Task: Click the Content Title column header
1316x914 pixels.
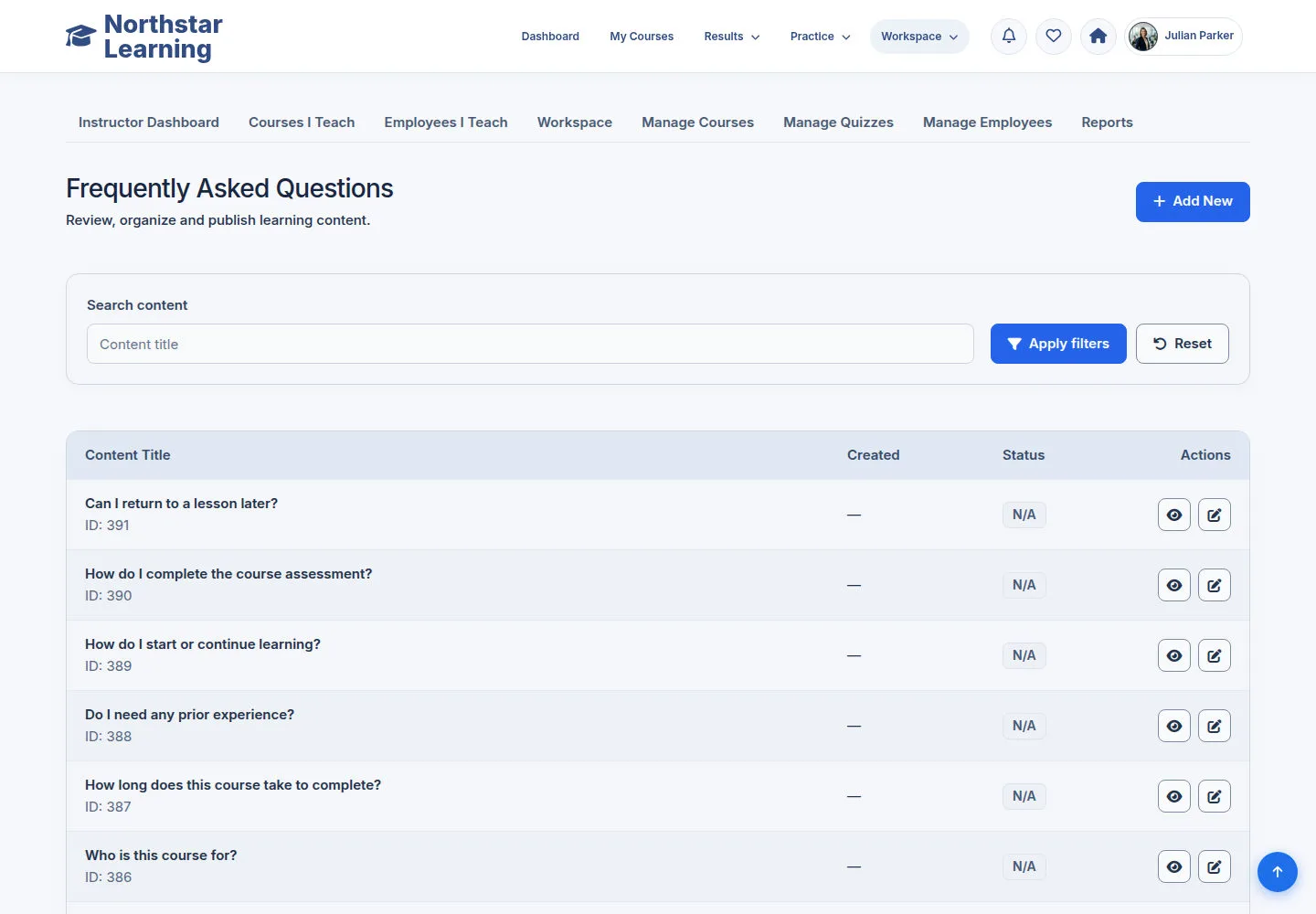Action: (128, 455)
